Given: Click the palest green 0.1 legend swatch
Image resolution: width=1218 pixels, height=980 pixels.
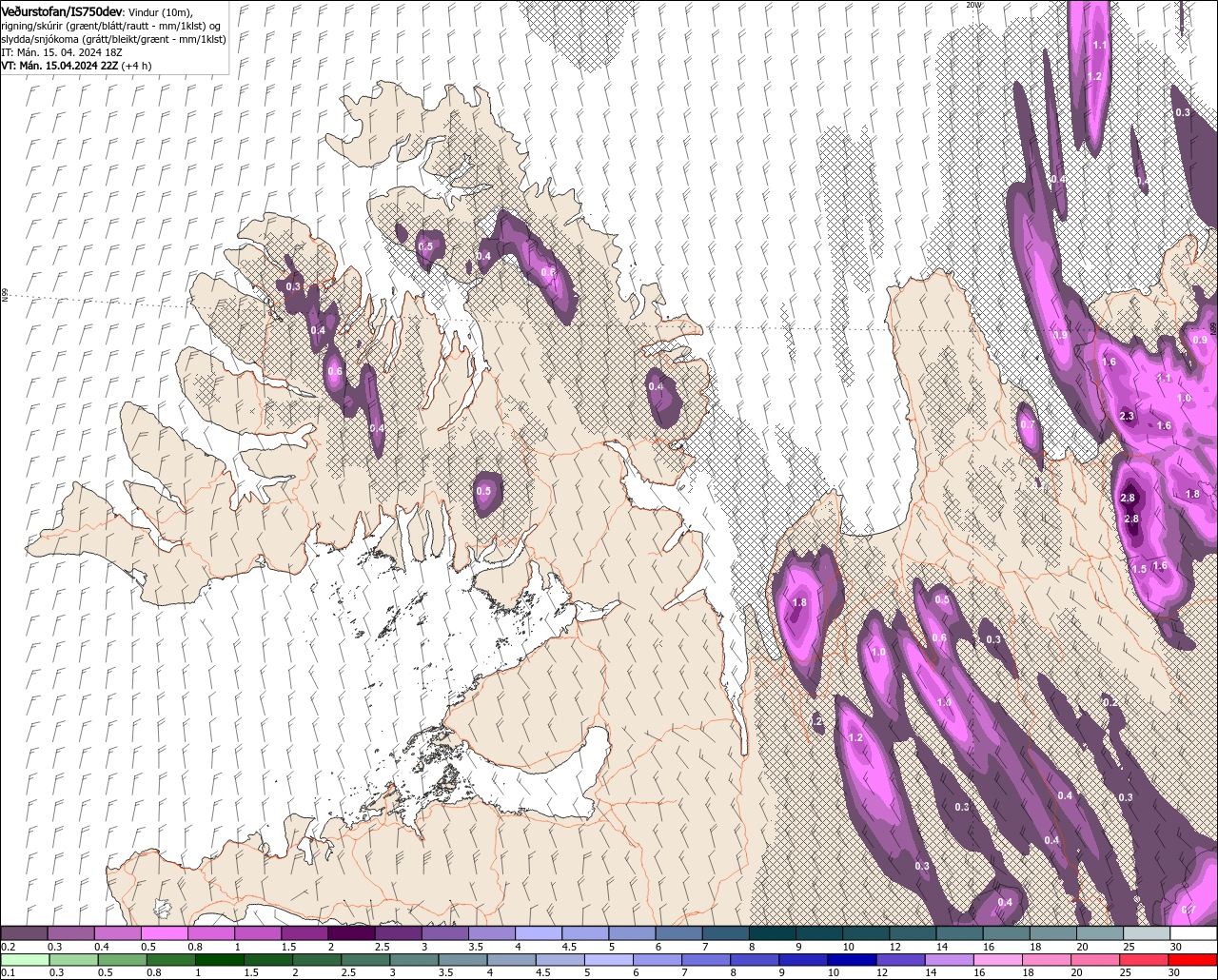Looking at the screenshot, I should [x=25, y=960].
